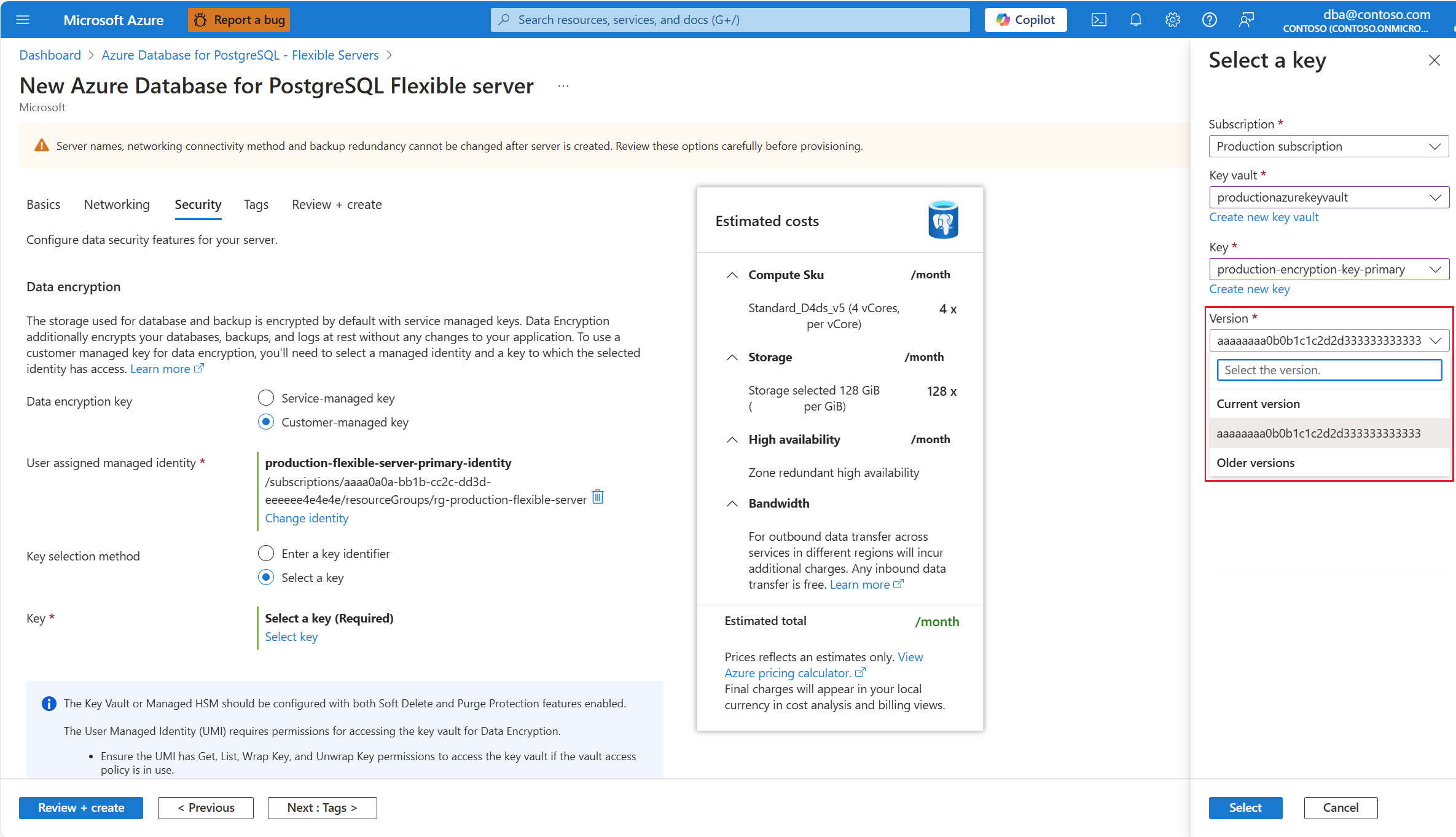
Task: Click the Create new key vault link
Action: coord(1264,217)
